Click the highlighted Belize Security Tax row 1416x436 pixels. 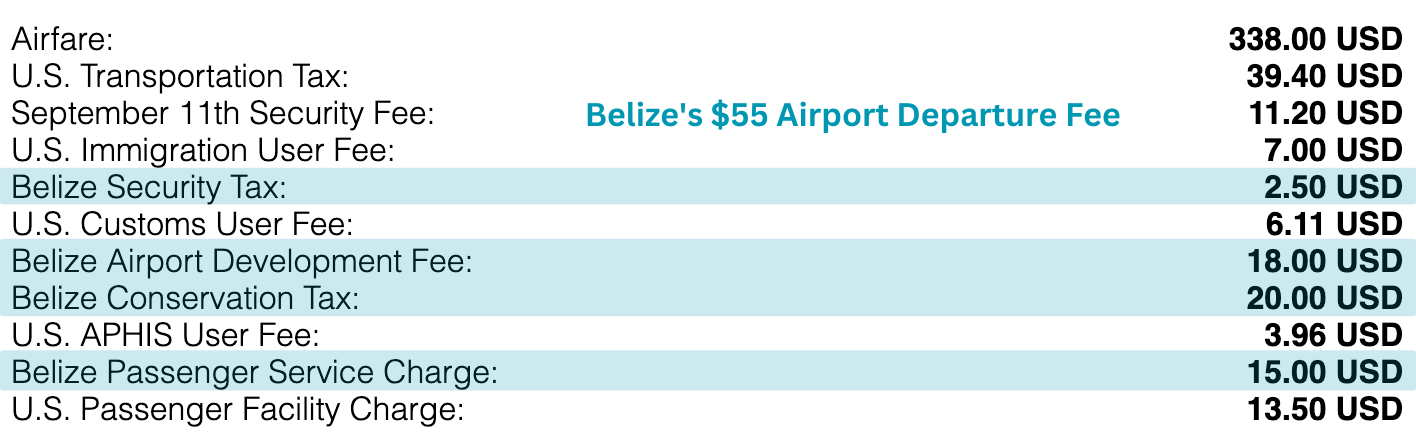pos(708,187)
